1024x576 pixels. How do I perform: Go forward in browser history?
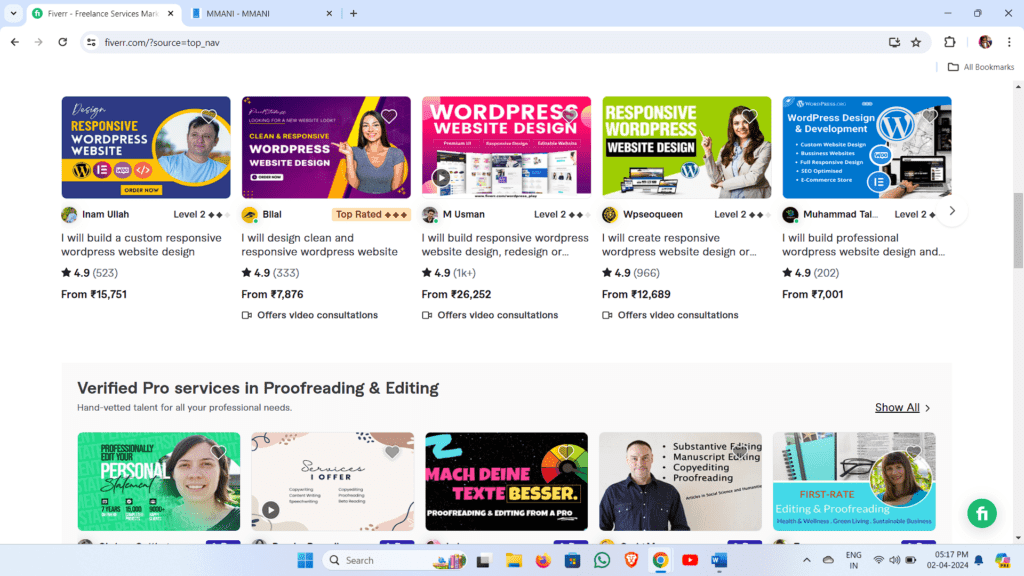pyautogui.click(x=39, y=42)
